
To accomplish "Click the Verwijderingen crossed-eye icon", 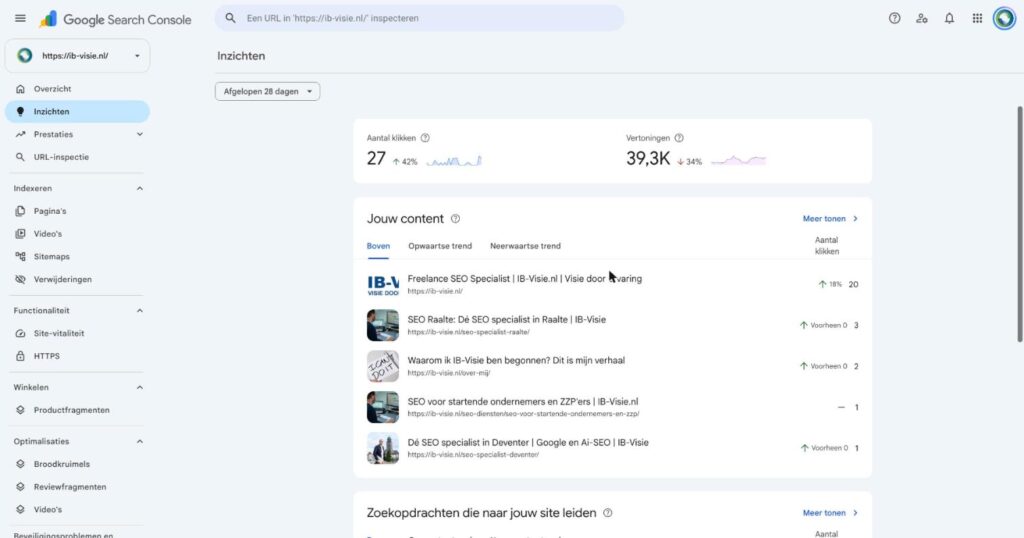I will [20, 279].
